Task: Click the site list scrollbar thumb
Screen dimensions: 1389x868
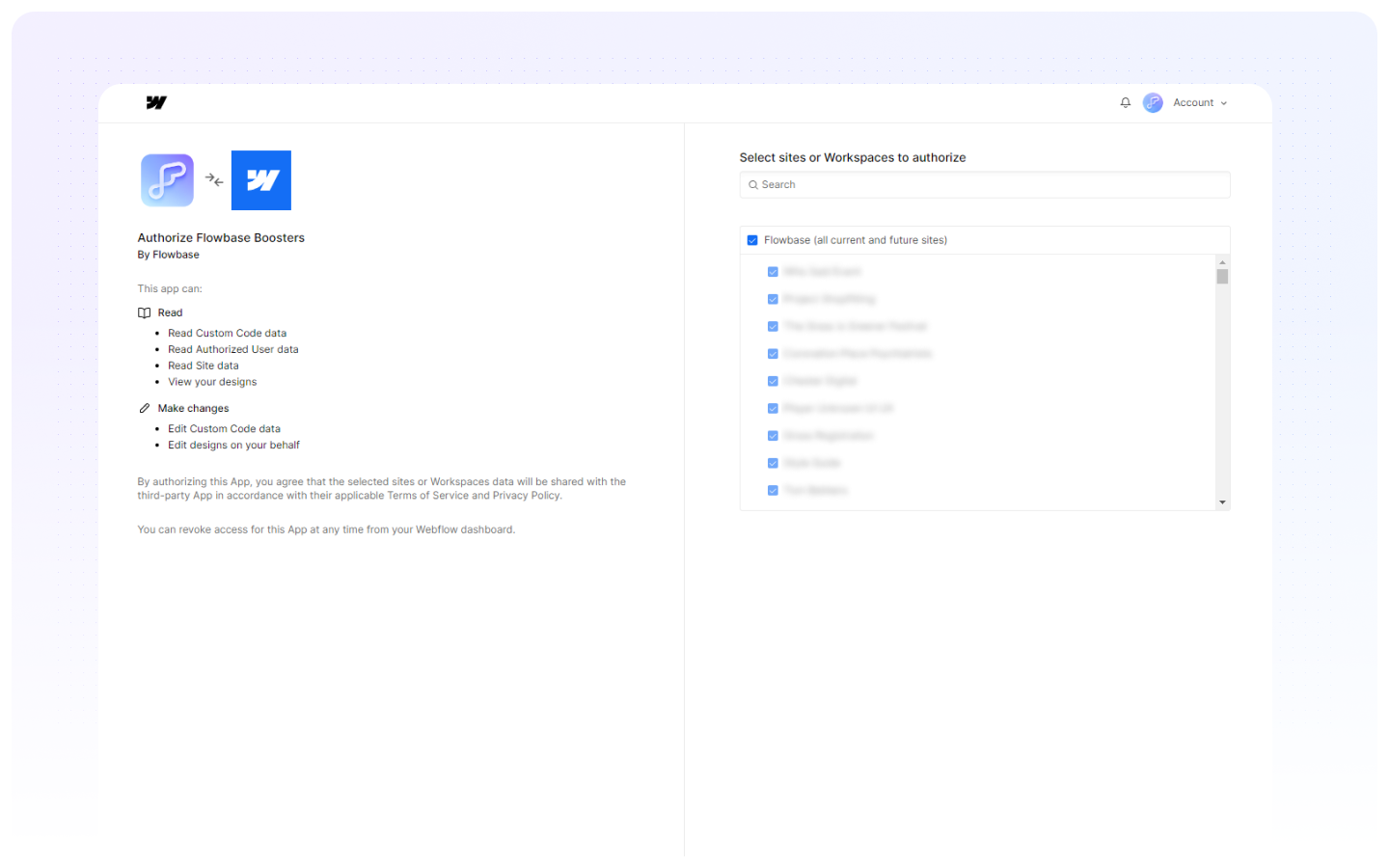Action: [1222, 277]
